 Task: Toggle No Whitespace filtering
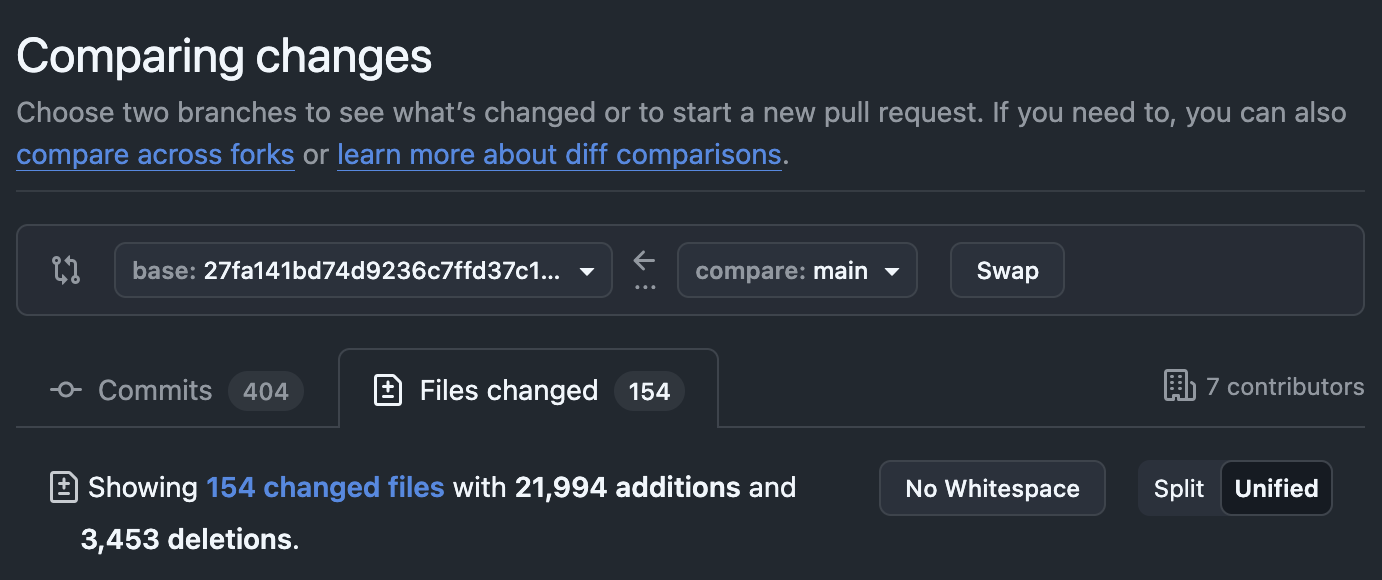[992, 488]
